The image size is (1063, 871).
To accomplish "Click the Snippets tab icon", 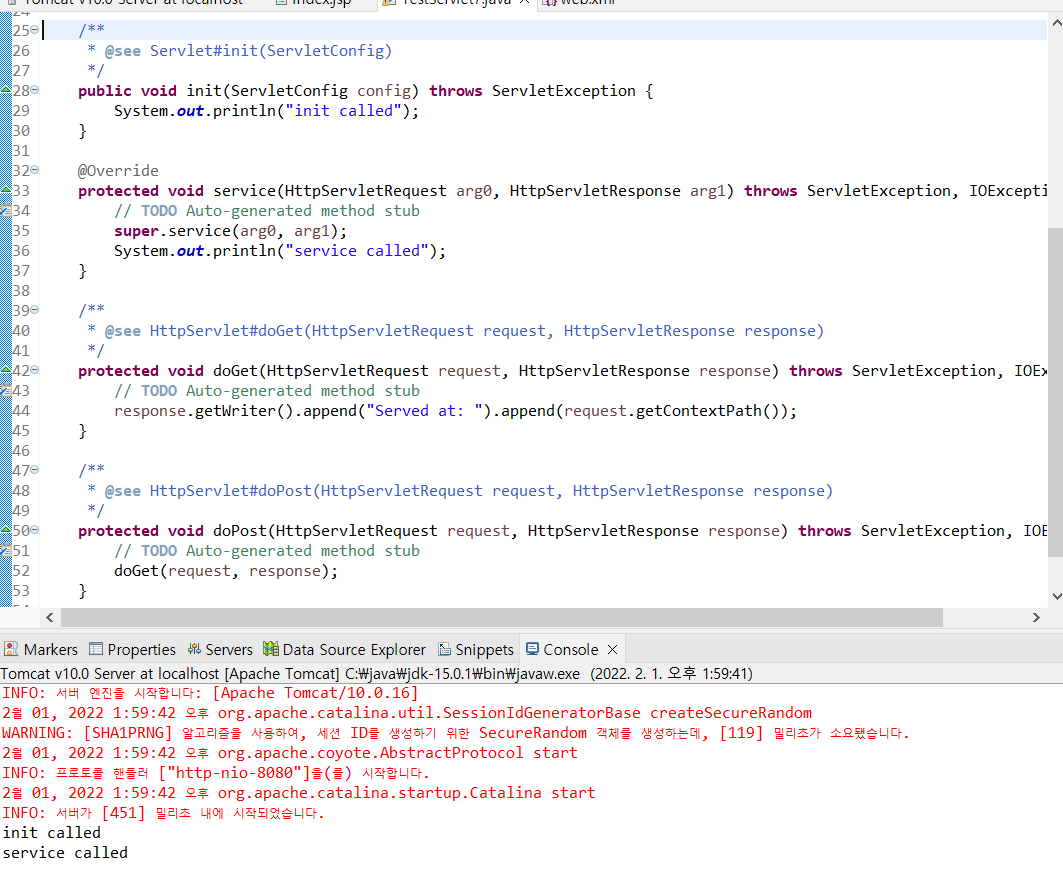I will 445,649.
